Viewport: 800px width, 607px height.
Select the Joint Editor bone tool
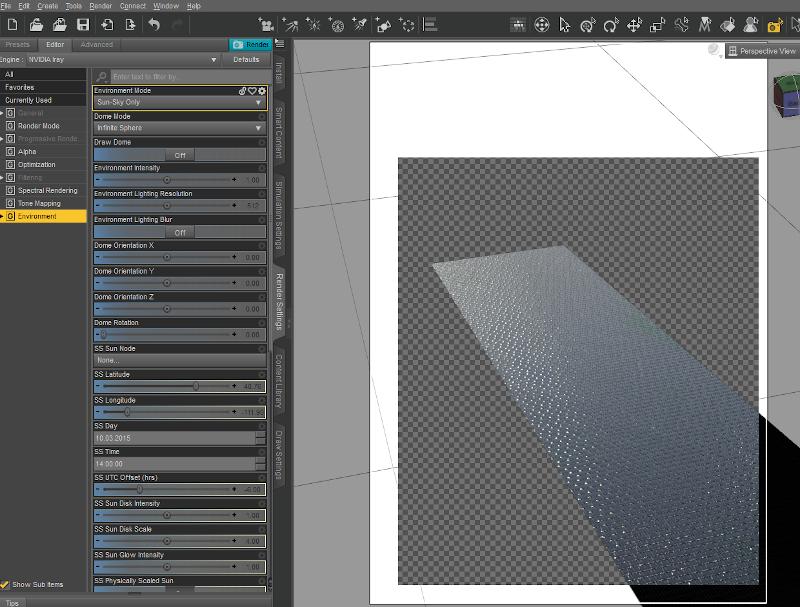coord(681,24)
